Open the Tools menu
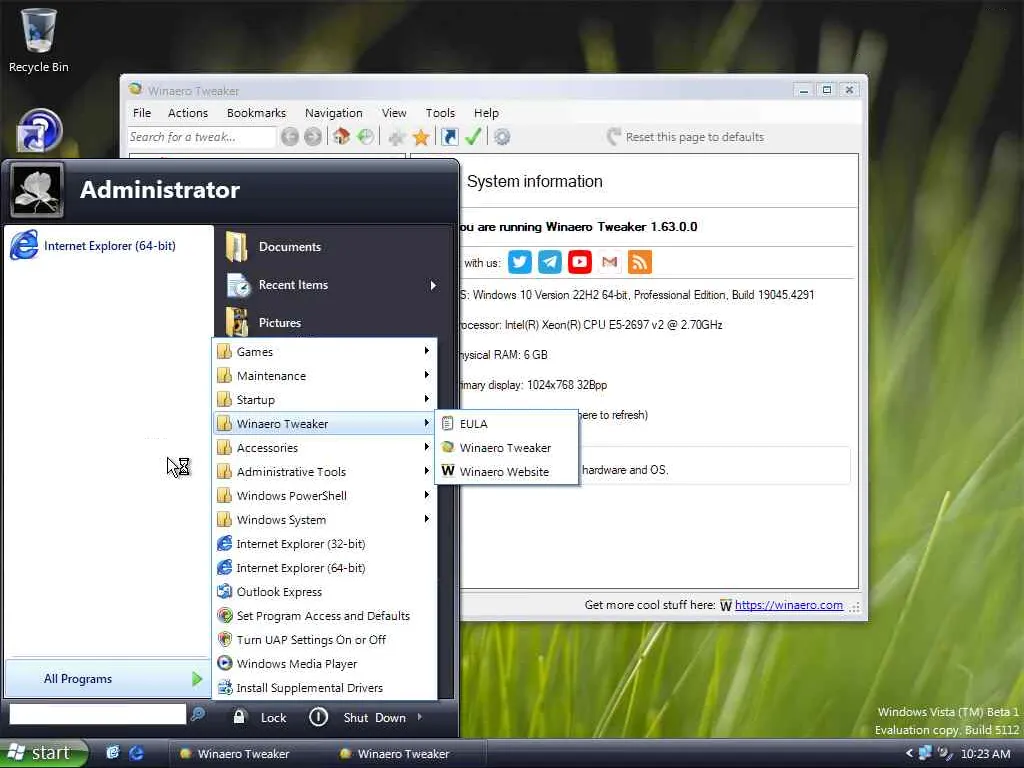This screenshot has width=1024, height=768. point(440,113)
